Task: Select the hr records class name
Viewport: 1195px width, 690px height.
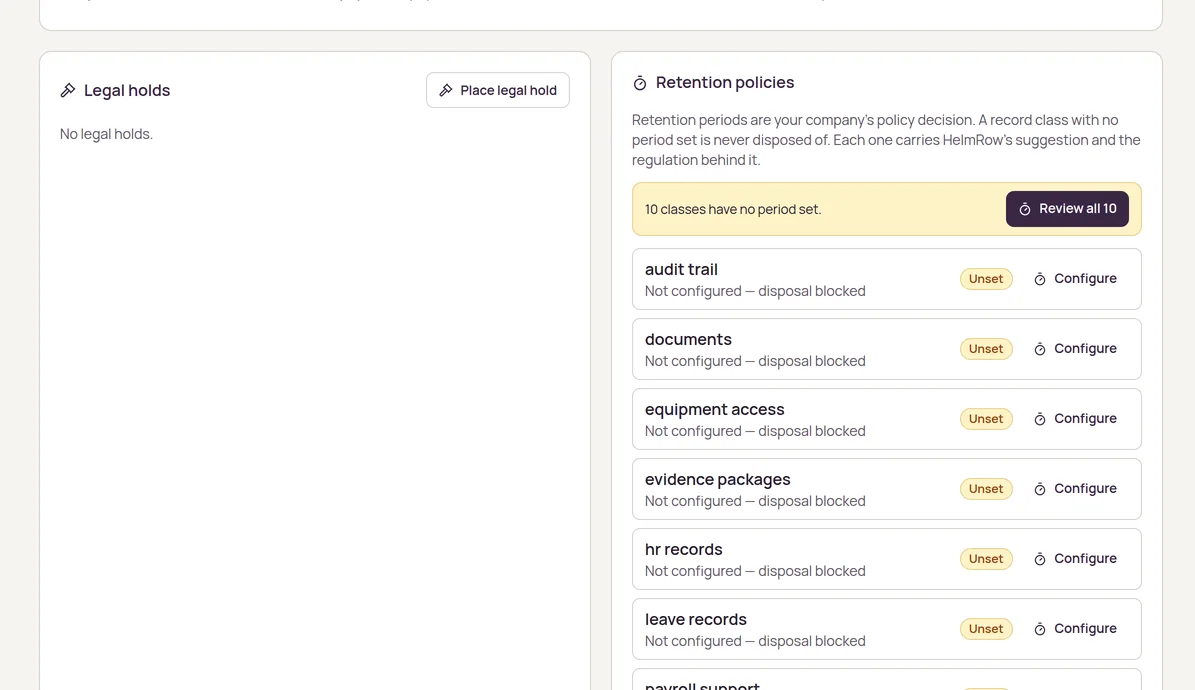Action: pos(684,550)
